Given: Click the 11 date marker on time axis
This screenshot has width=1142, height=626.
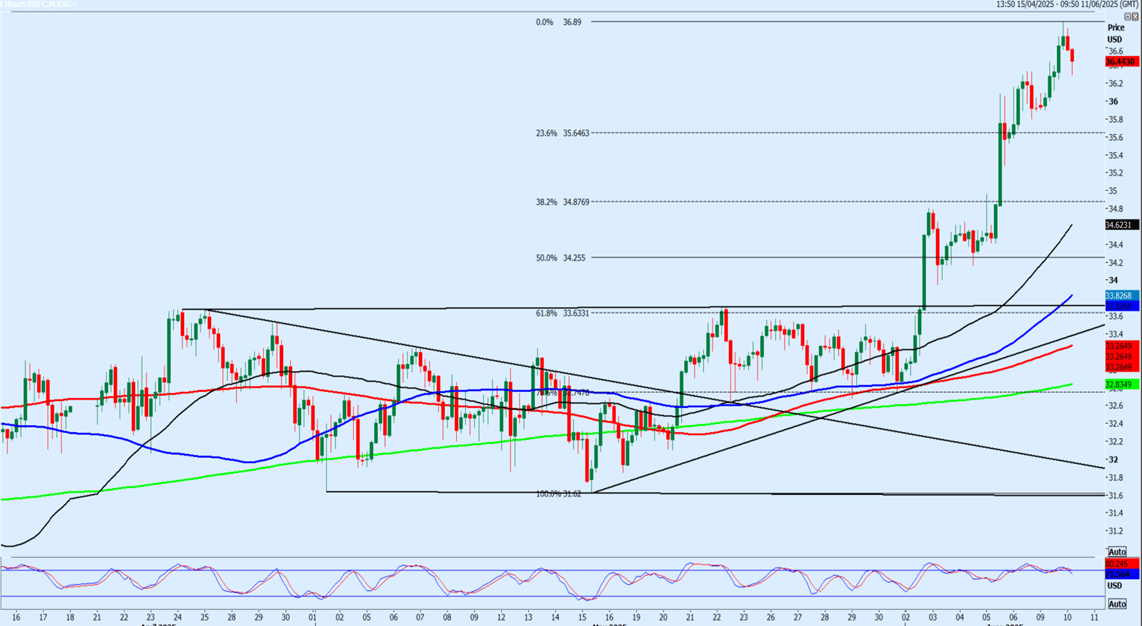Looking at the screenshot, I should 1095,616.
